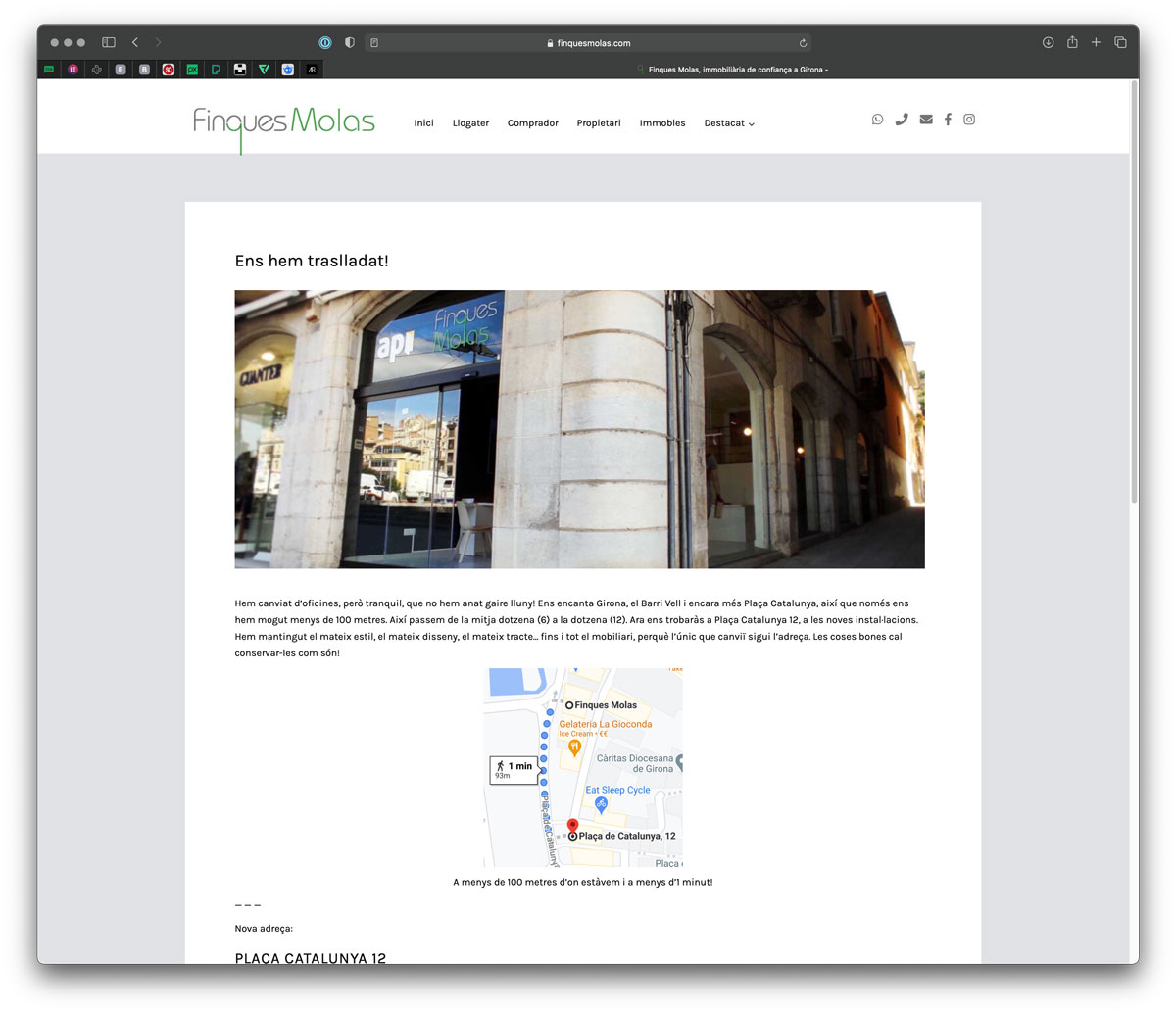Open the Propietari menu item
Image resolution: width=1176 pixels, height=1013 pixels.
(599, 123)
